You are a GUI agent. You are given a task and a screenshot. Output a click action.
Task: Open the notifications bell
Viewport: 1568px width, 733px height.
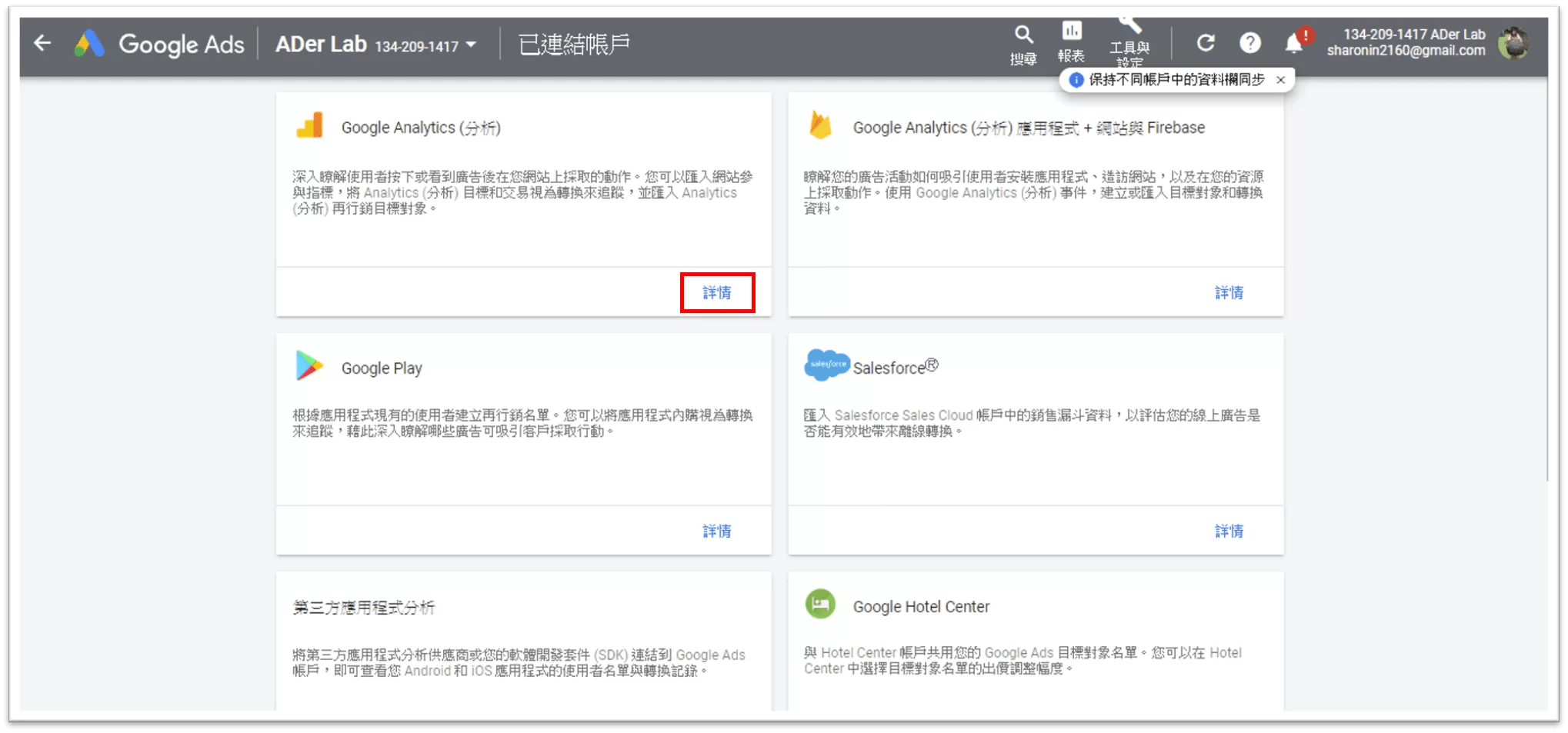[1296, 42]
